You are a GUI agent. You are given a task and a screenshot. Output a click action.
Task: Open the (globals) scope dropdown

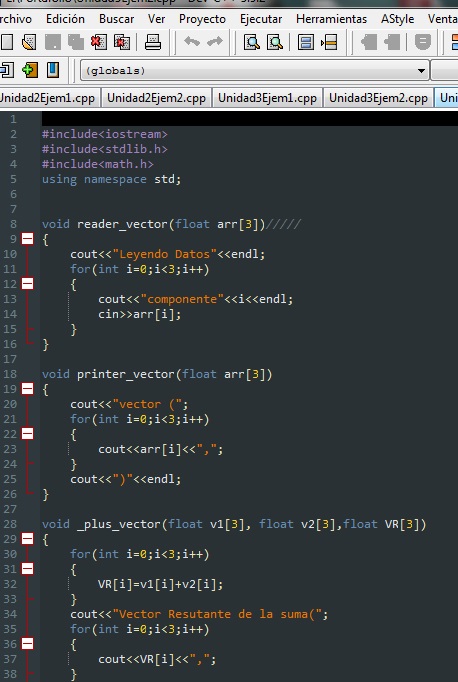pos(254,70)
